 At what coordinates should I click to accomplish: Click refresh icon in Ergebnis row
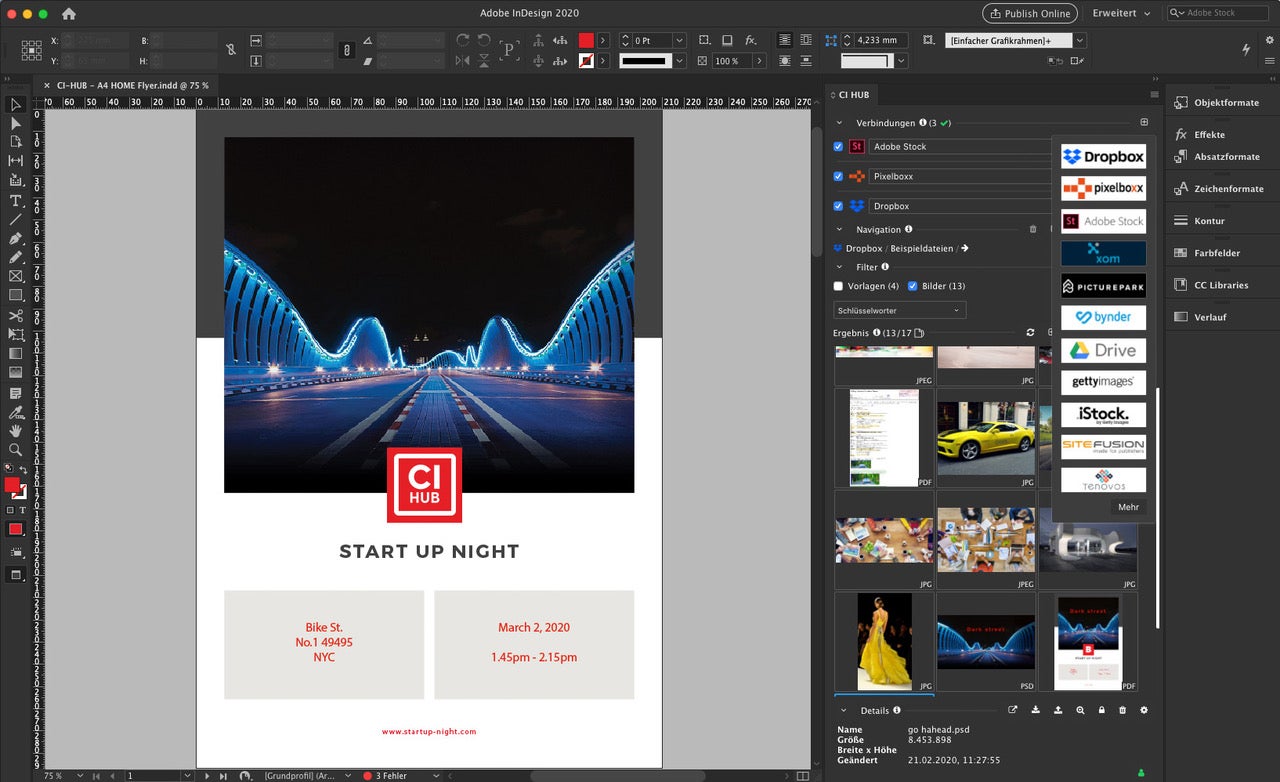click(1030, 333)
